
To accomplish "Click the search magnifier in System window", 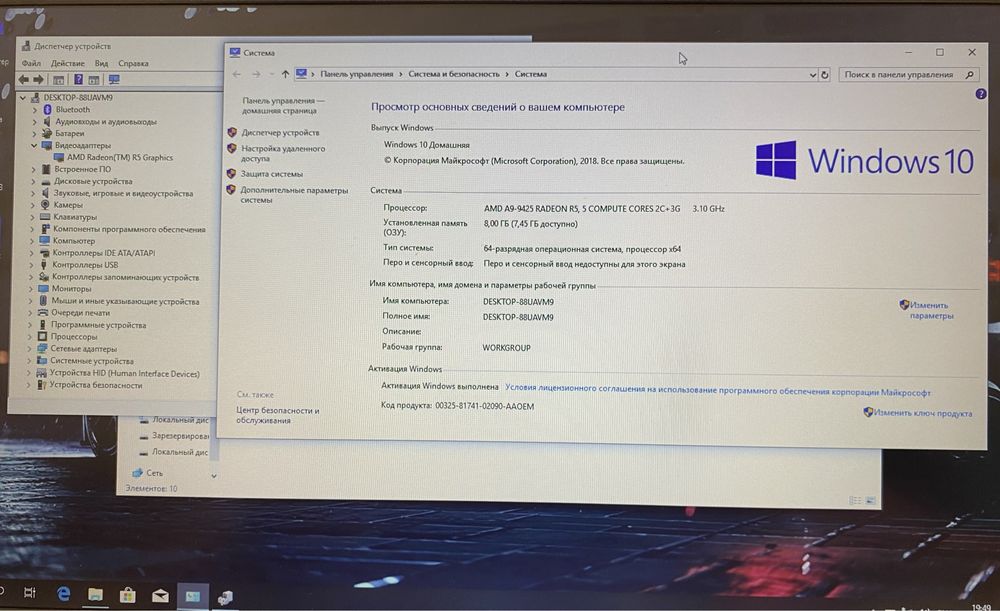I will [x=970, y=75].
